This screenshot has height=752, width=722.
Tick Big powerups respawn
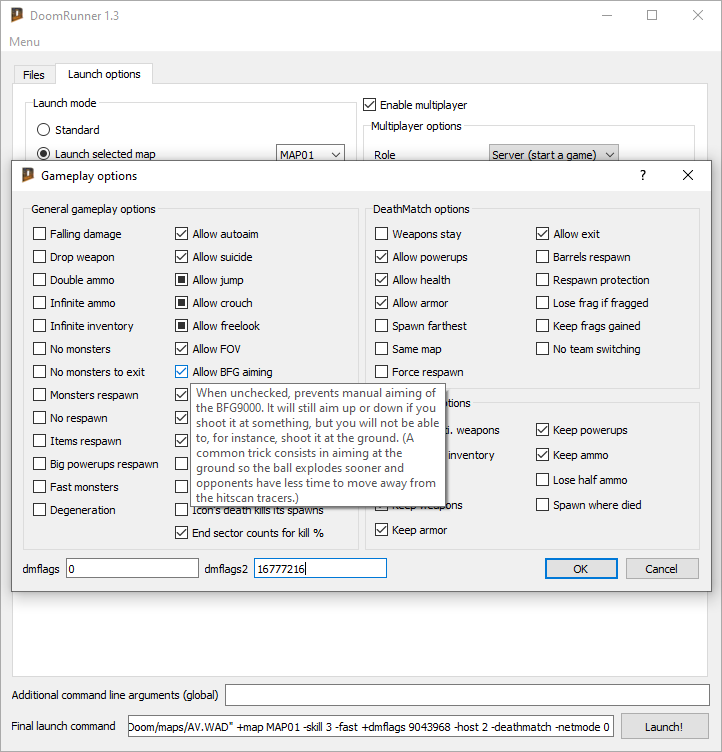[x=39, y=464]
